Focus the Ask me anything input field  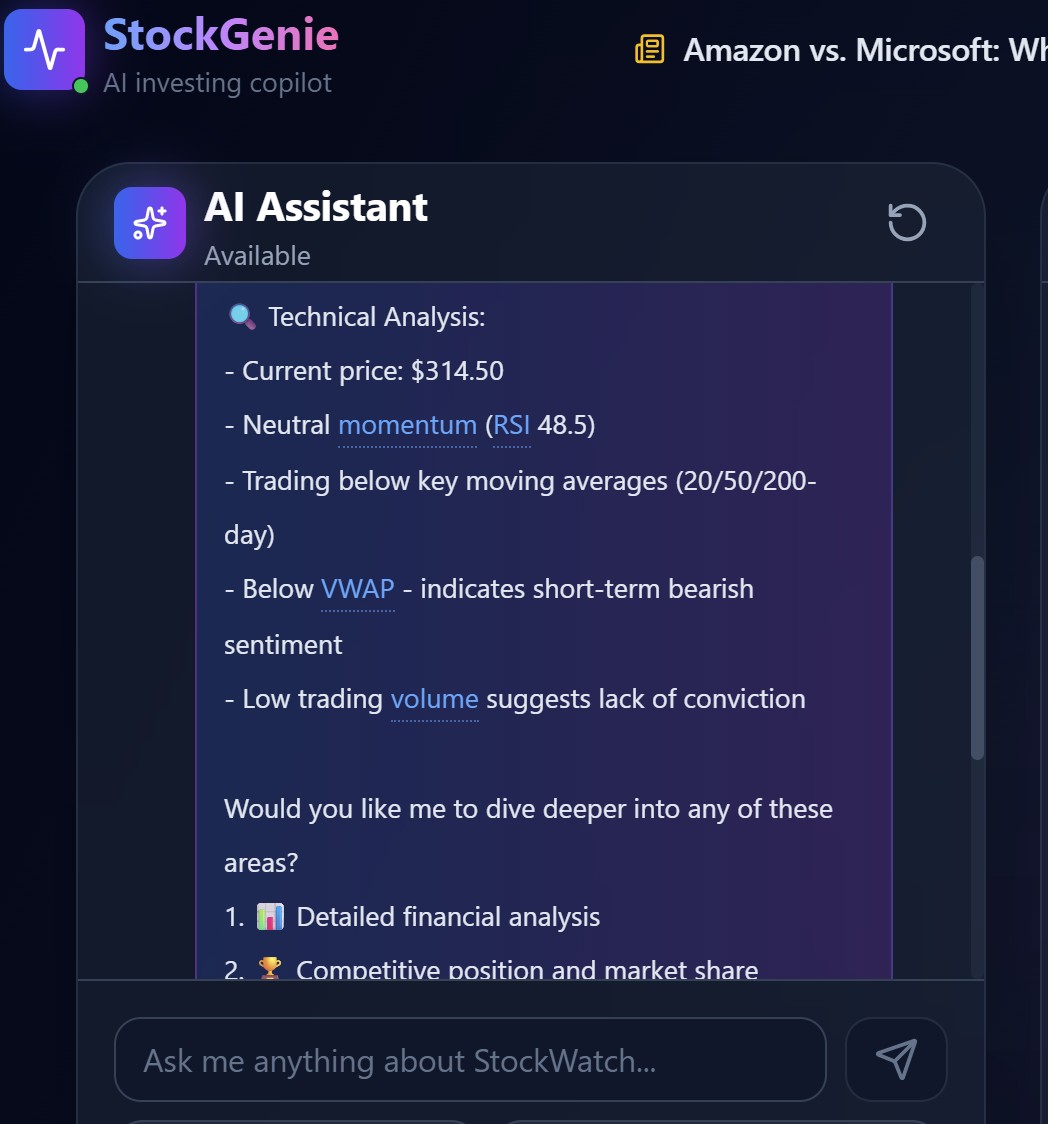(x=470, y=1060)
